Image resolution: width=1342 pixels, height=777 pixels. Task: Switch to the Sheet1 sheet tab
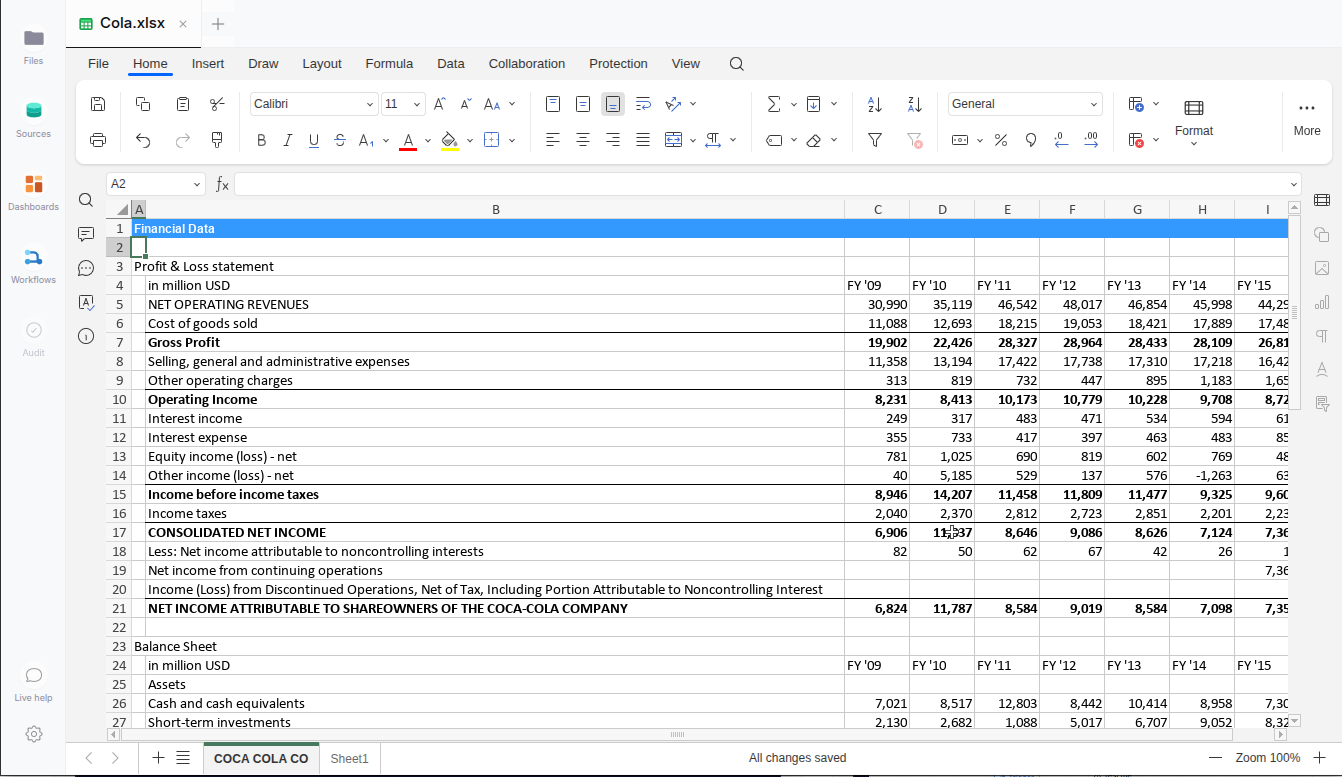(x=350, y=759)
